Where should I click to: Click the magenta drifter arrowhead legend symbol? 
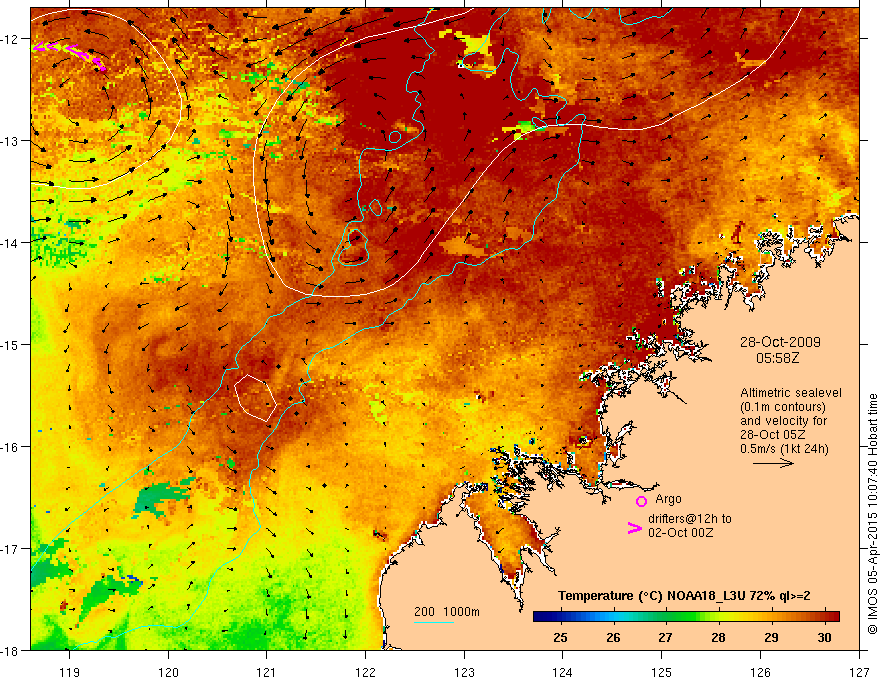(x=634, y=528)
